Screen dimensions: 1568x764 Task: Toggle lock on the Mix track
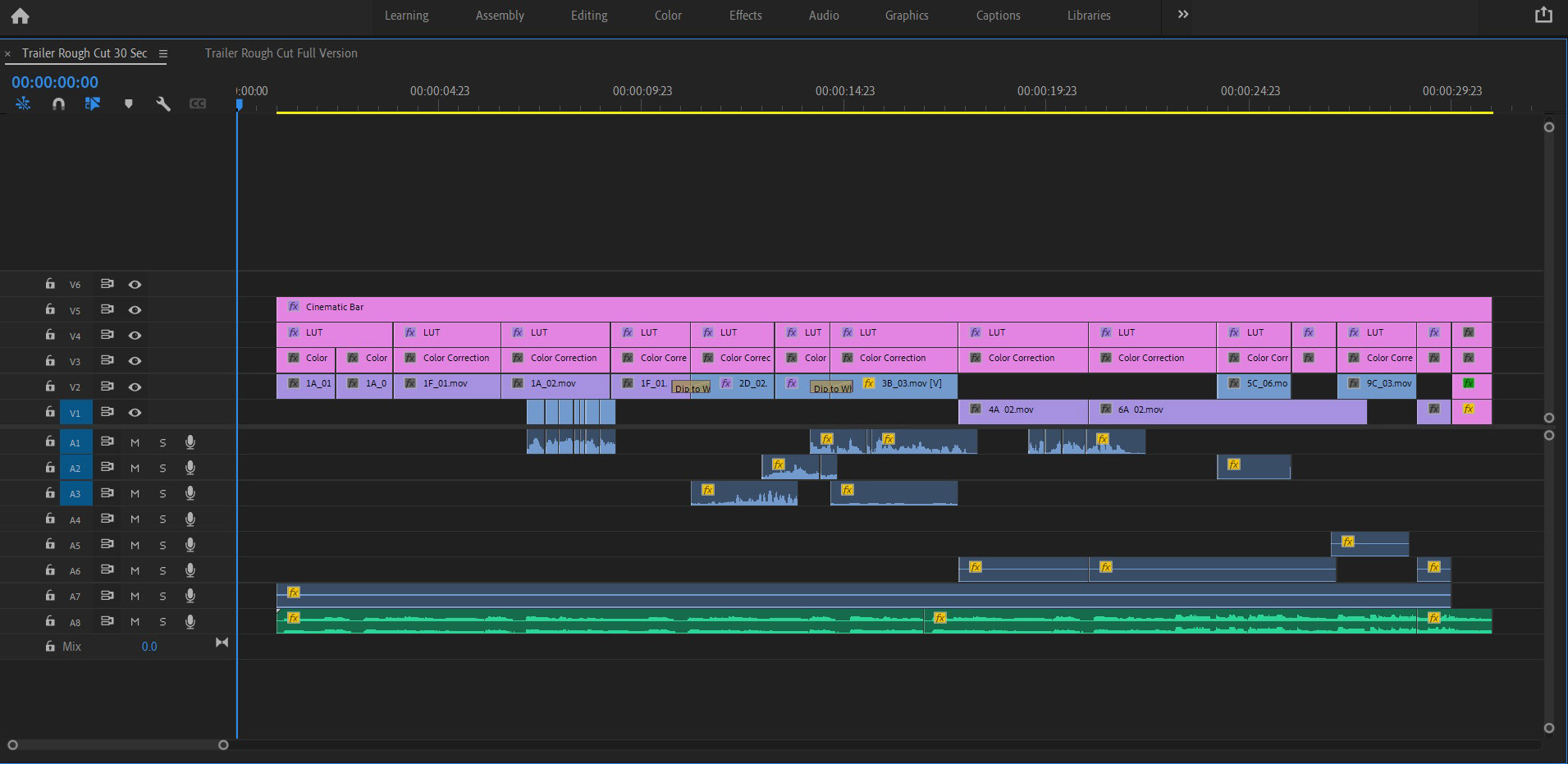[50, 646]
